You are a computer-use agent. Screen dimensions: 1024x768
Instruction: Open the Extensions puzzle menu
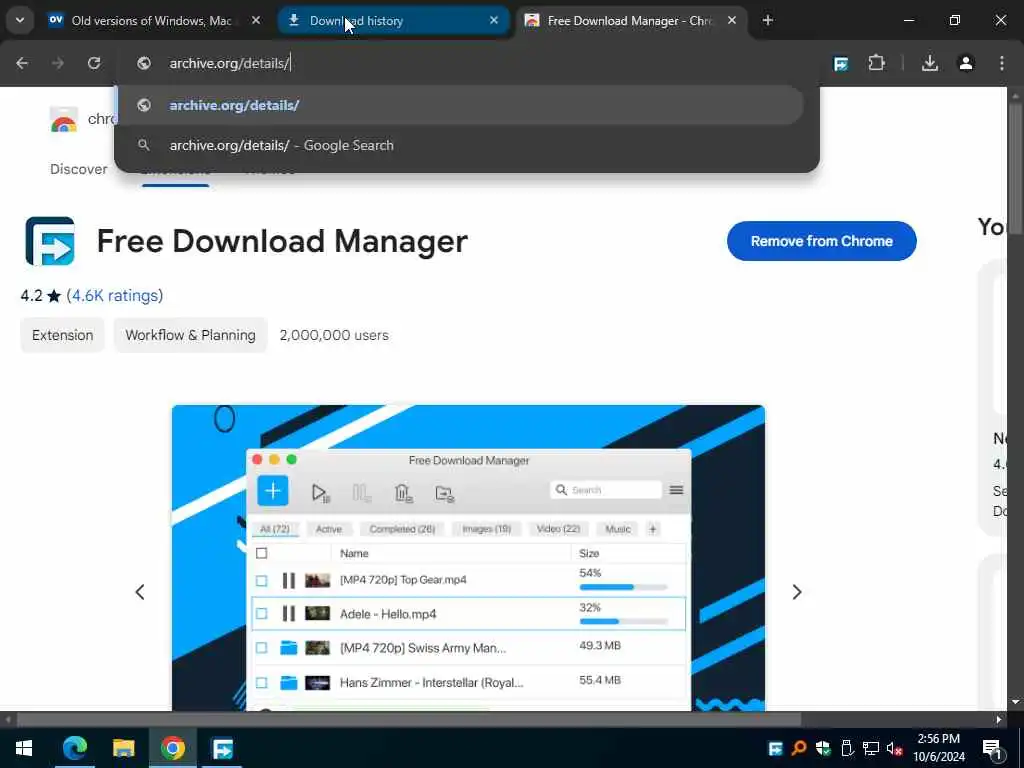pyautogui.click(x=876, y=63)
